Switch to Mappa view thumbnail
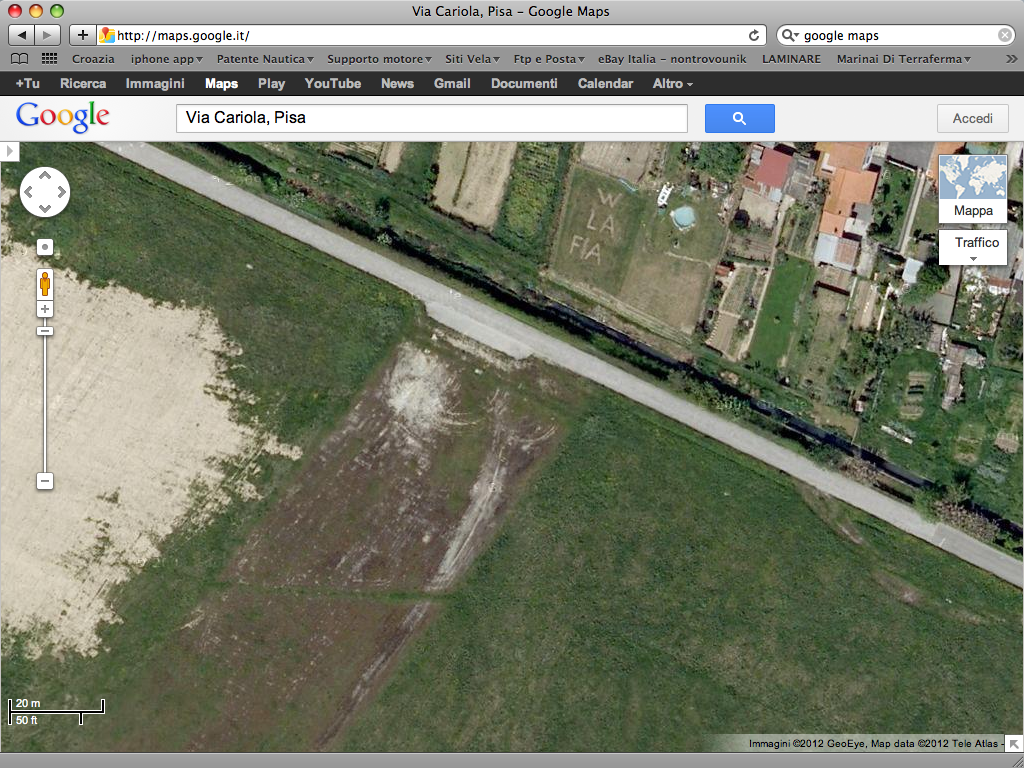Viewport: 1024px width, 768px height. coord(973,189)
